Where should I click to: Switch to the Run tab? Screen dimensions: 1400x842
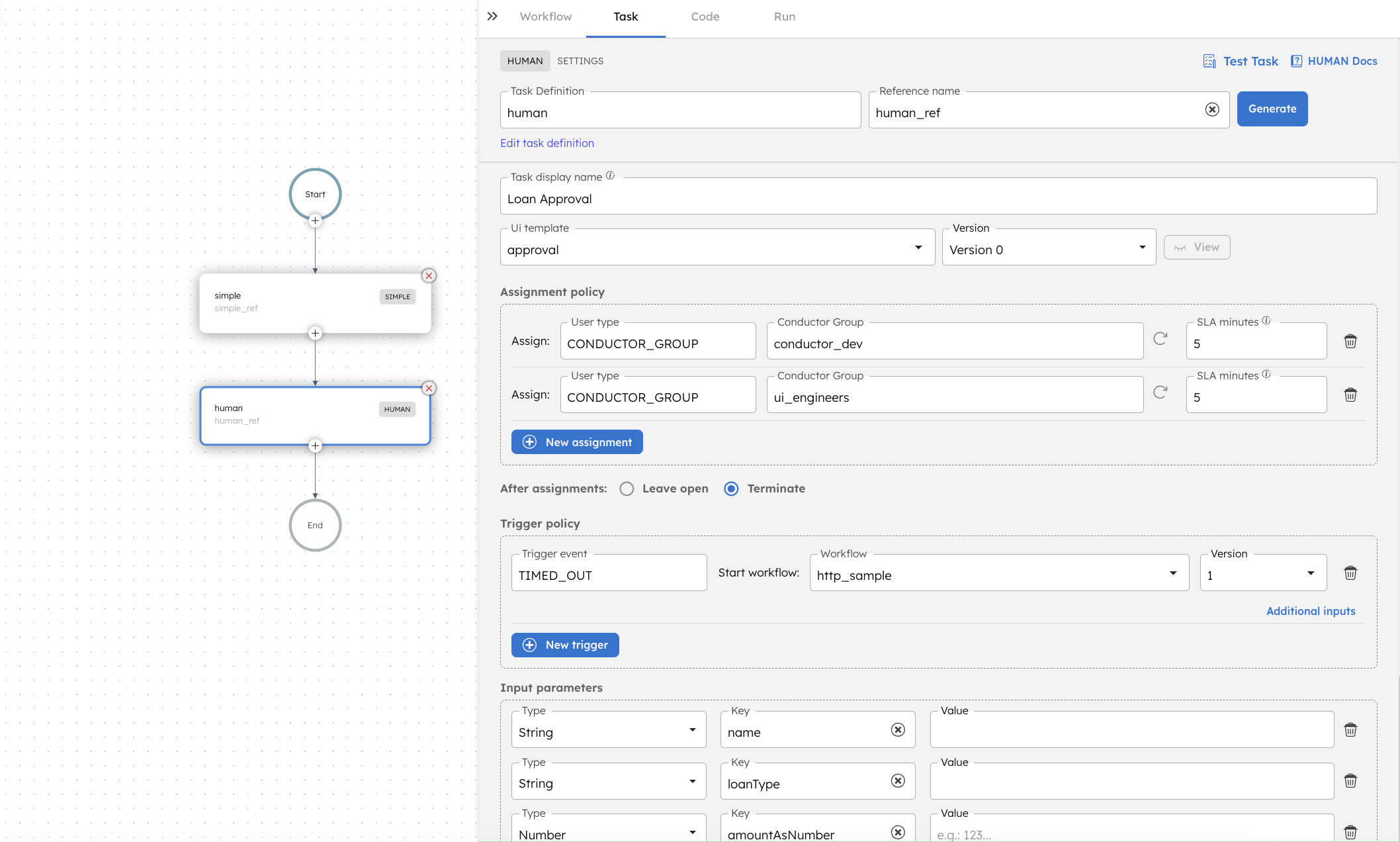pyautogui.click(x=785, y=17)
